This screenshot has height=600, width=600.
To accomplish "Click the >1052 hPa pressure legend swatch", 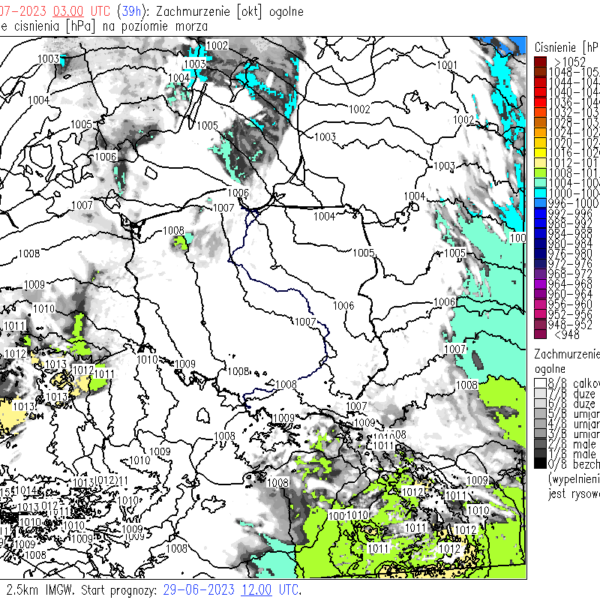I will point(540,62).
